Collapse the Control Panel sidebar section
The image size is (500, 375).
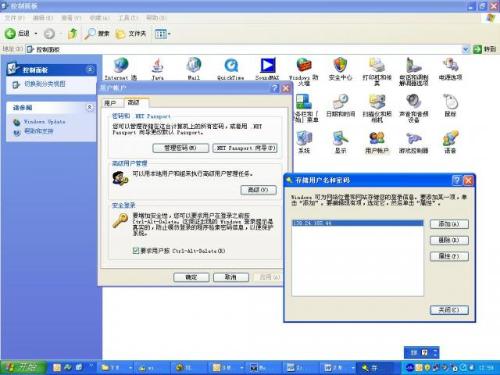[x=90, y=69]
